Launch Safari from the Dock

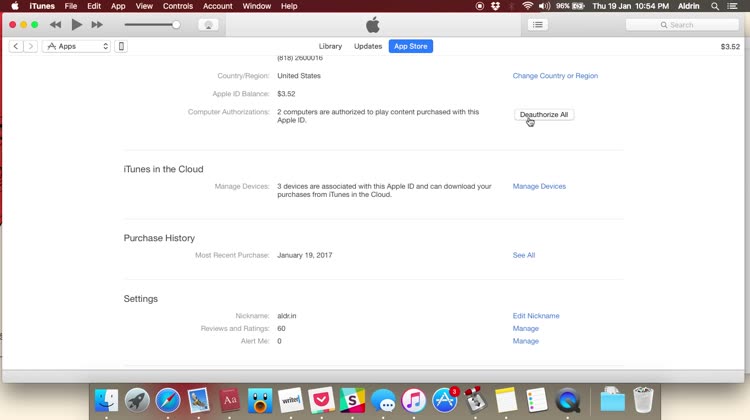pos(168,400)
